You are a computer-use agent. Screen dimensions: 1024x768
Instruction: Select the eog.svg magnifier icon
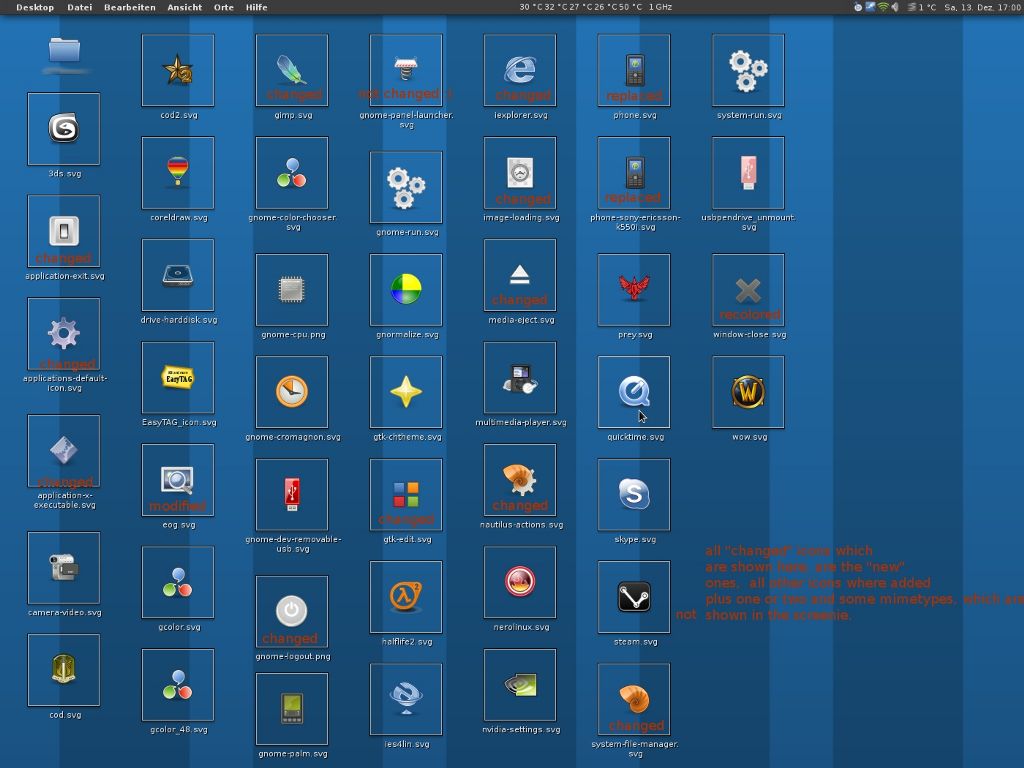coord(178,480)
